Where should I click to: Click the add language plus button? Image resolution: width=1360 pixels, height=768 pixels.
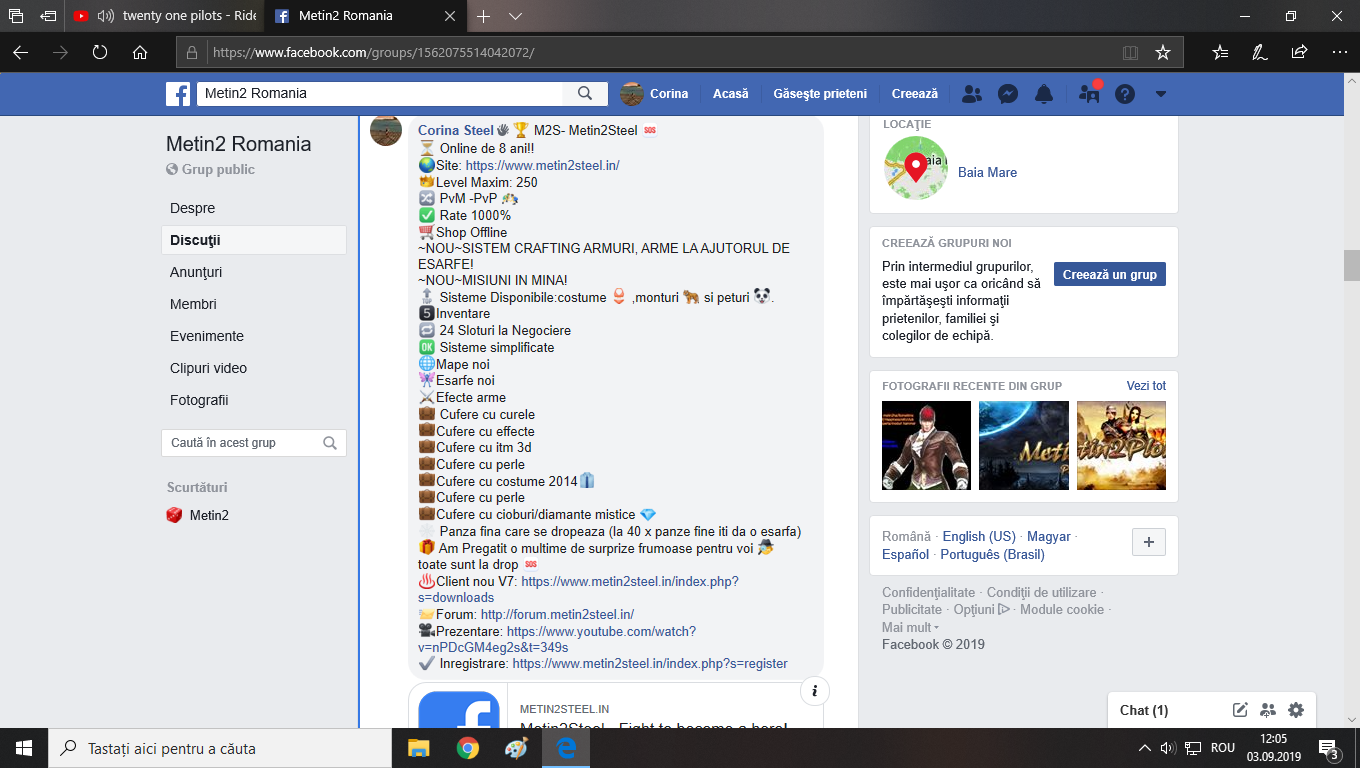1148,542
